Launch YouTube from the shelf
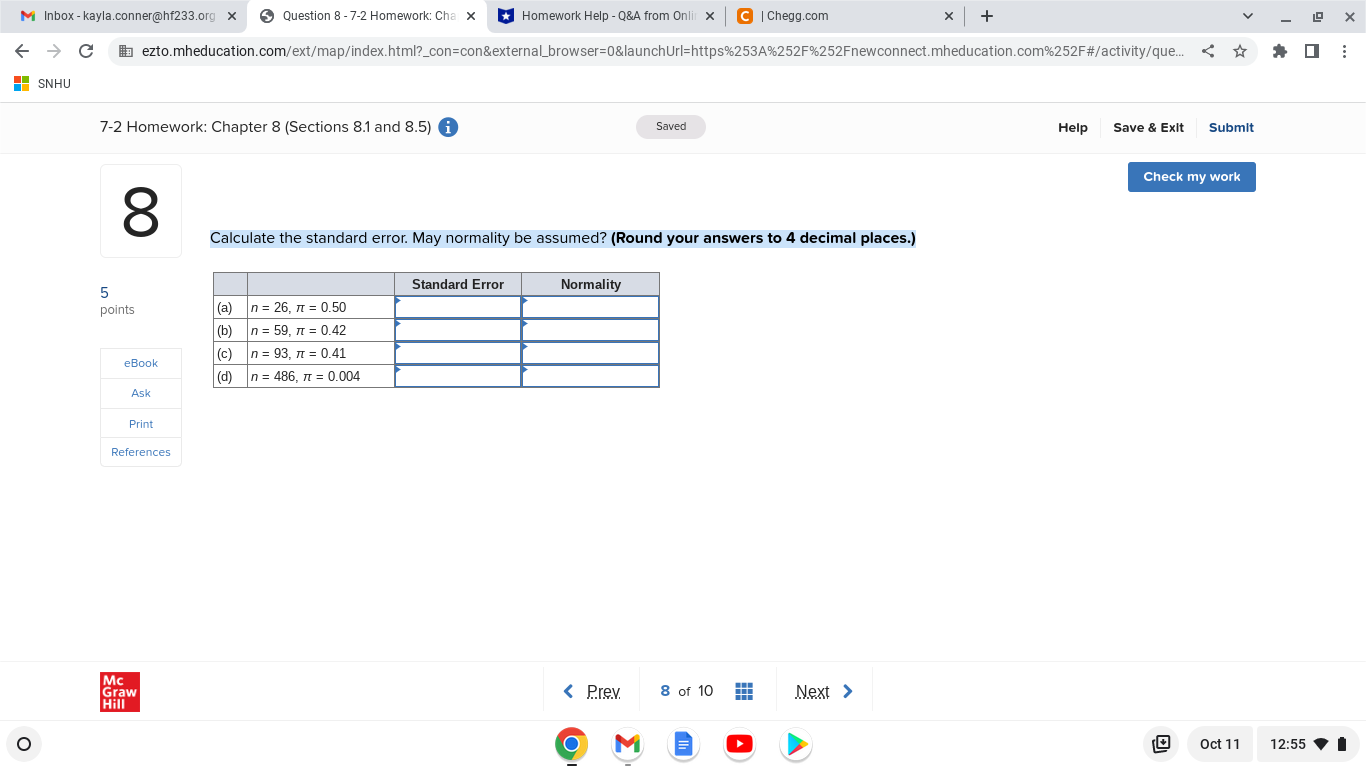Image resolution: width=1366 pixels, height=768 pixels. (739, 744)
